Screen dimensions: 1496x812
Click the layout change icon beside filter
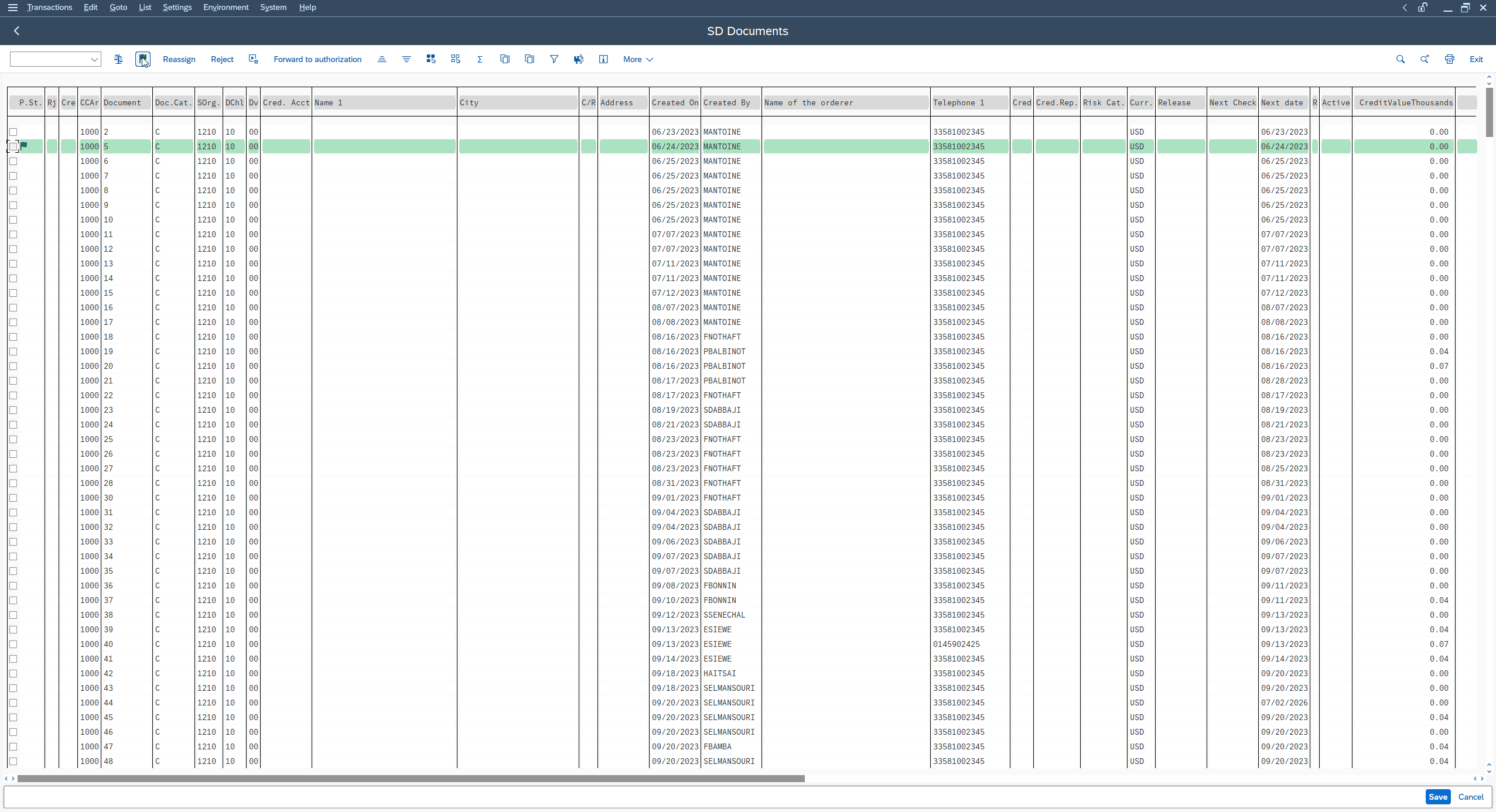(x=579, y=59)
